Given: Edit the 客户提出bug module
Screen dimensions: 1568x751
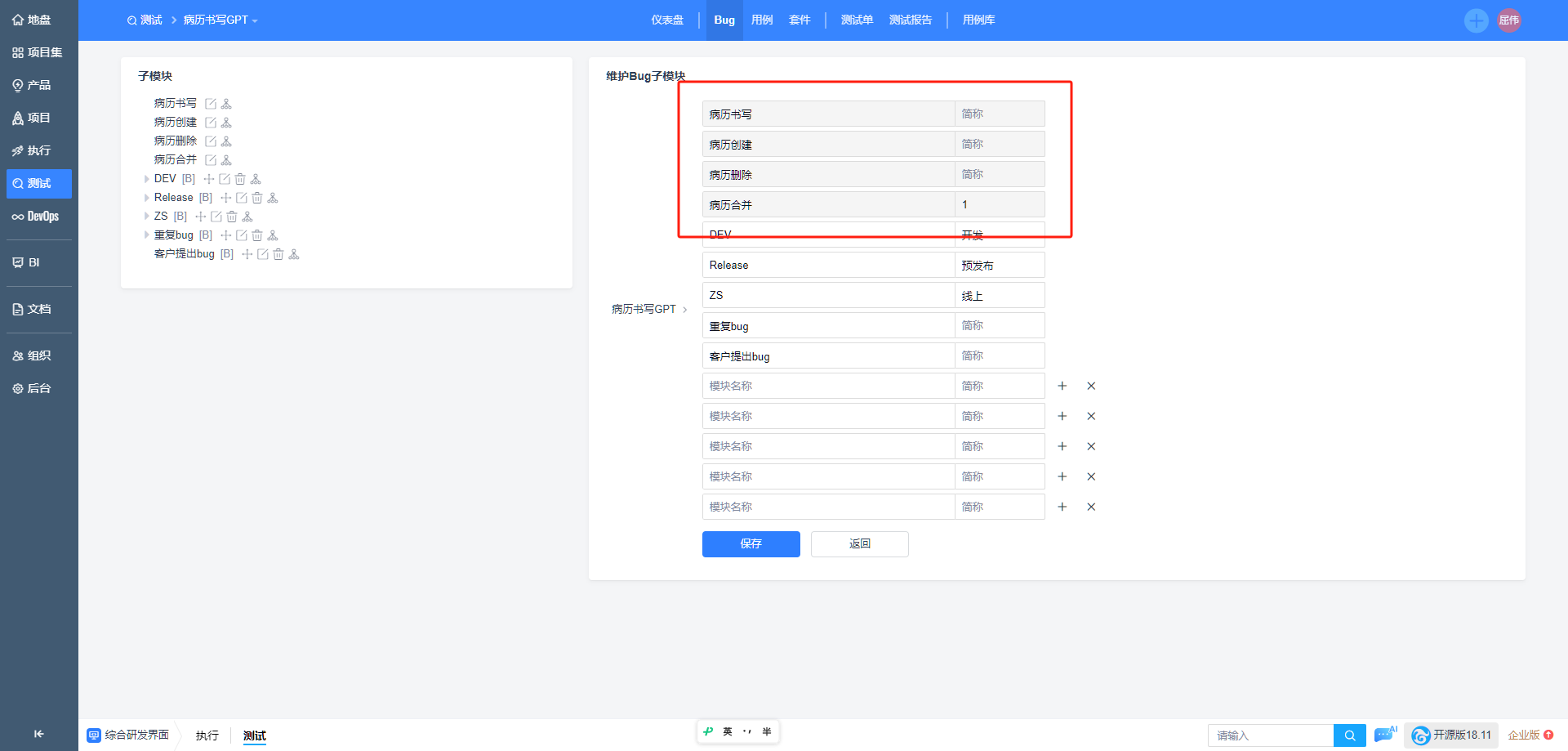Looking at the screenshot, I should [263, 254].
